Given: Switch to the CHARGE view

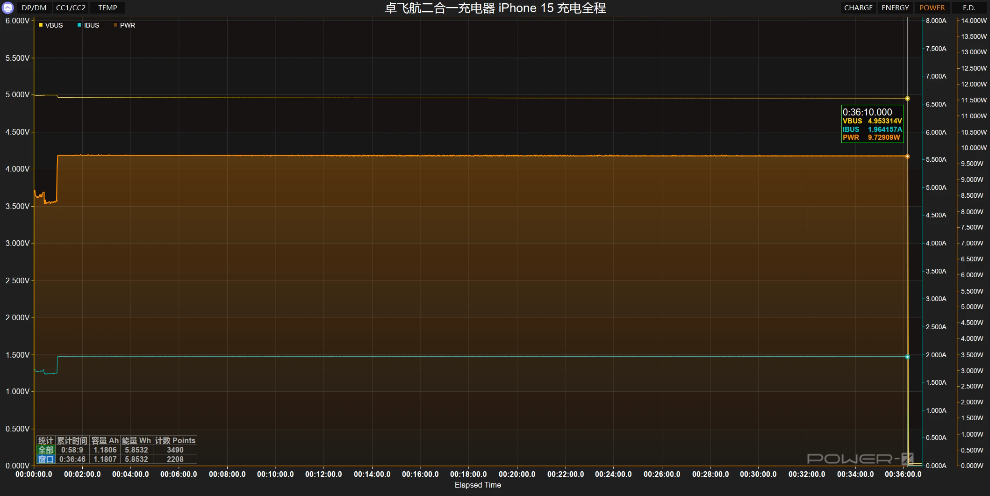Looking at the screenshot, I should pos(858,8).
